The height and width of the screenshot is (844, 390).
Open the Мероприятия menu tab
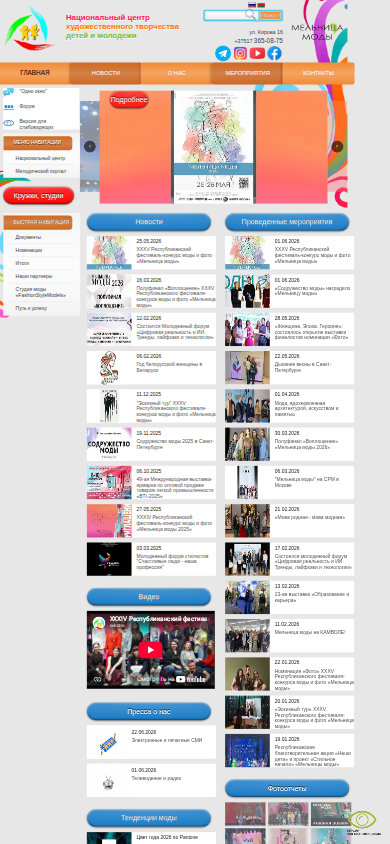(x=247, y=73)
